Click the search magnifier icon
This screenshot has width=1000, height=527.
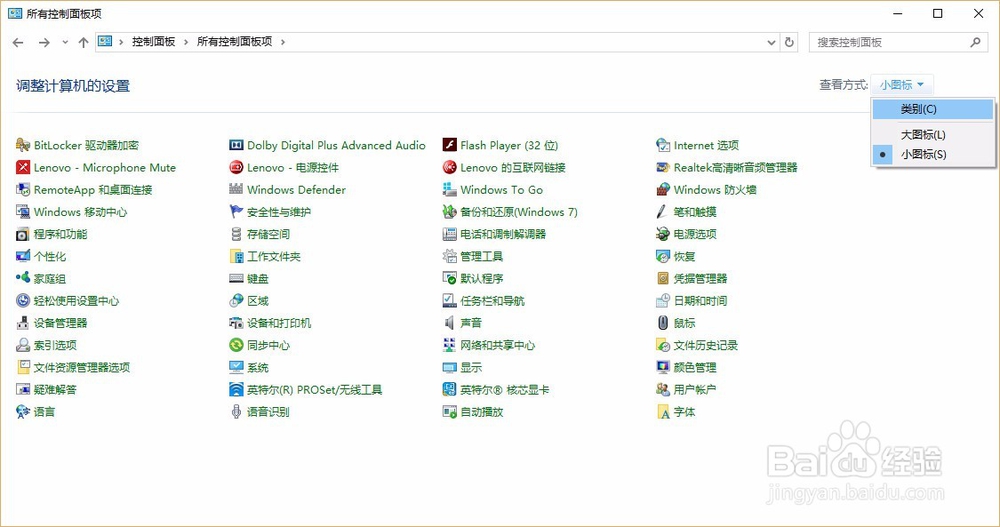pyautogui.click(x=975, y=43)
